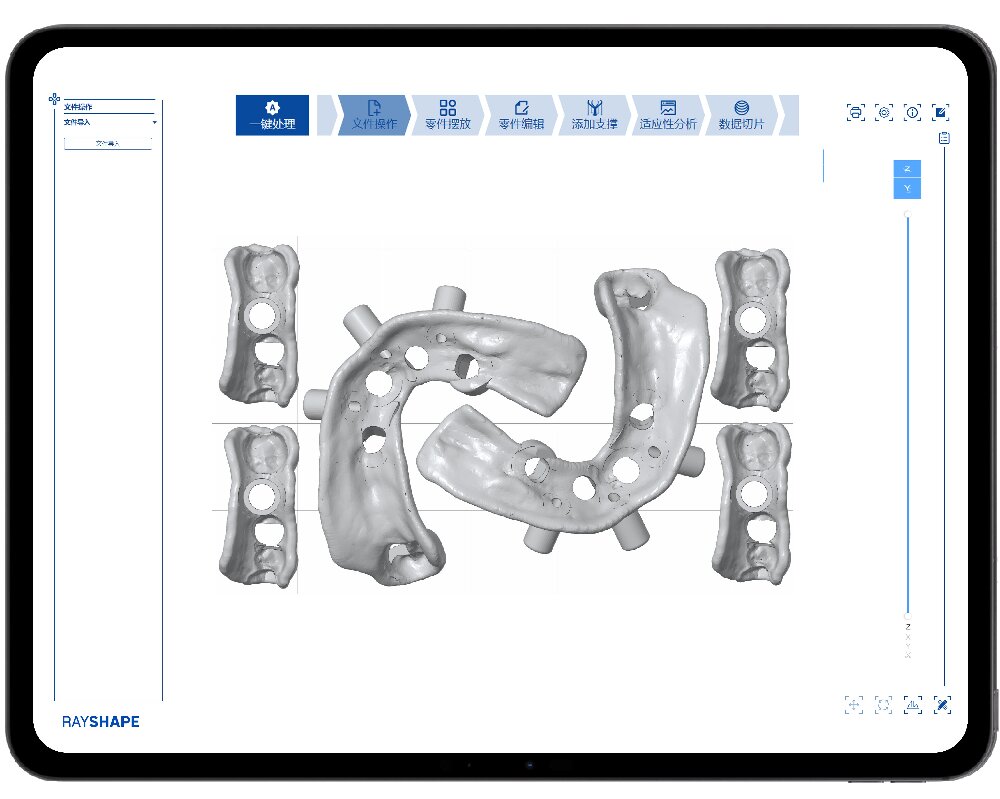Open settings with the gear icon
1000x799 pixels.
click(x=884, y=113)
